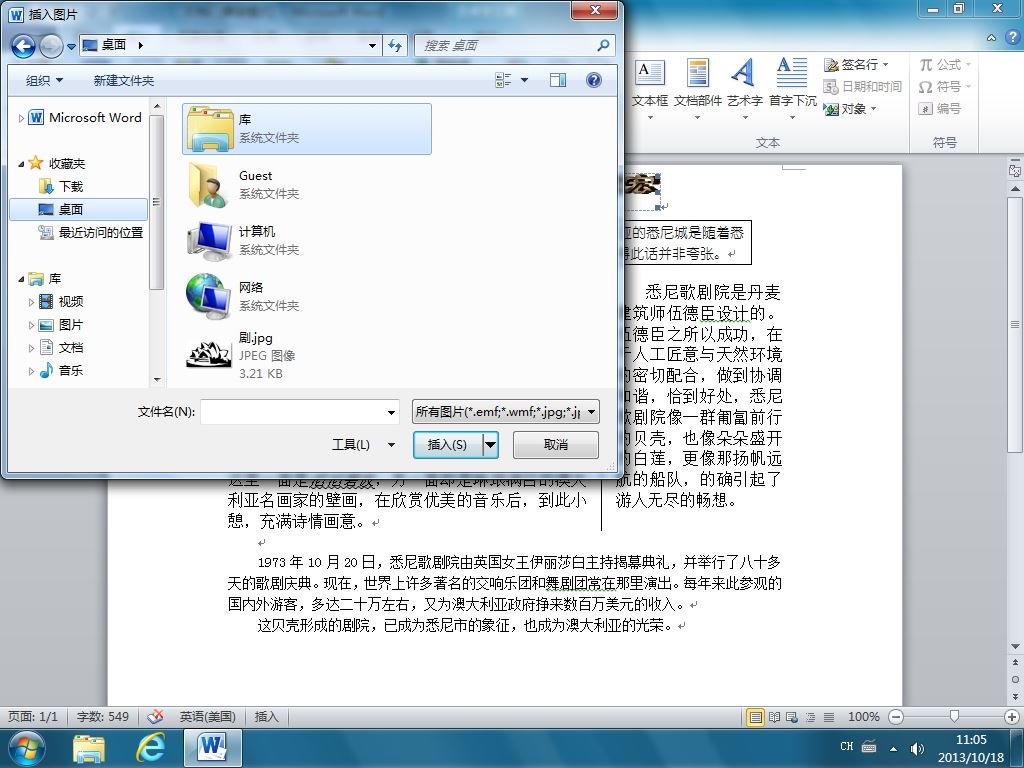The width and height of the screenshot is (1024, 768).
Task: Toggle the preview pane icon
Action: [x=558, y=80]
